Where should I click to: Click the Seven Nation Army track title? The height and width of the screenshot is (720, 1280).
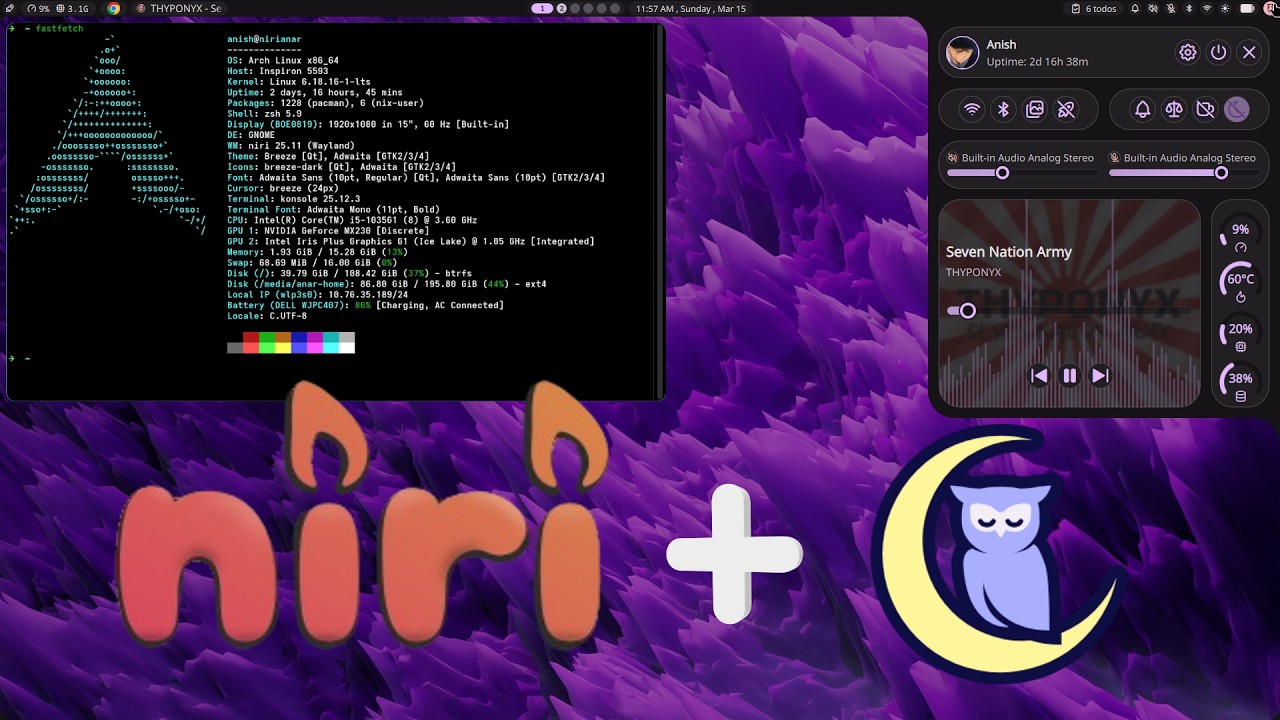tap(1009, 252)
